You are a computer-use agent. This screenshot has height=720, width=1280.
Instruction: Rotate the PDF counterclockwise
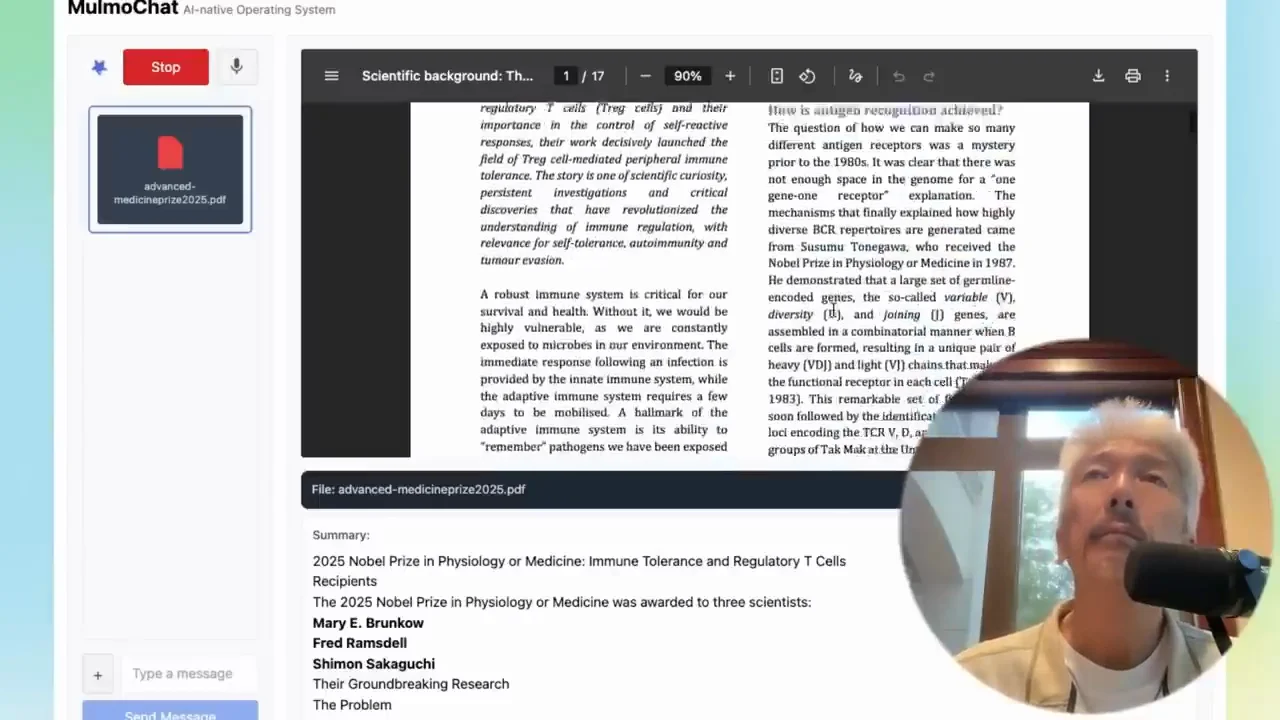(x=807, y=76)
